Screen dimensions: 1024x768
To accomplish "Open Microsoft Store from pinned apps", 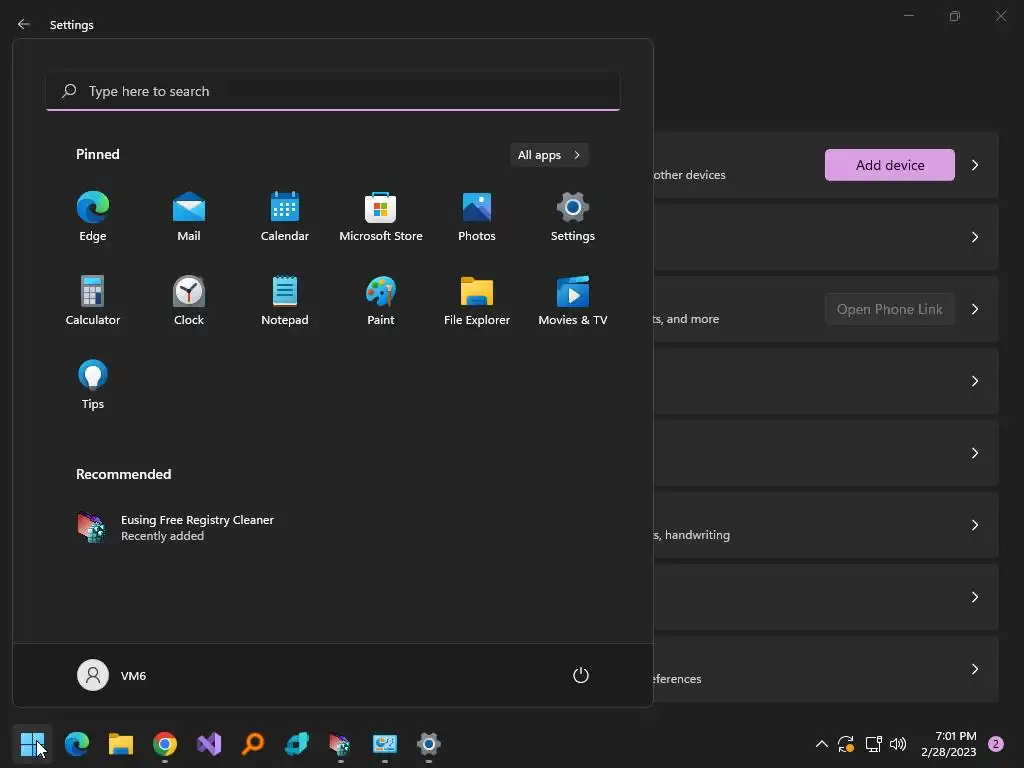I will [381, 217].
